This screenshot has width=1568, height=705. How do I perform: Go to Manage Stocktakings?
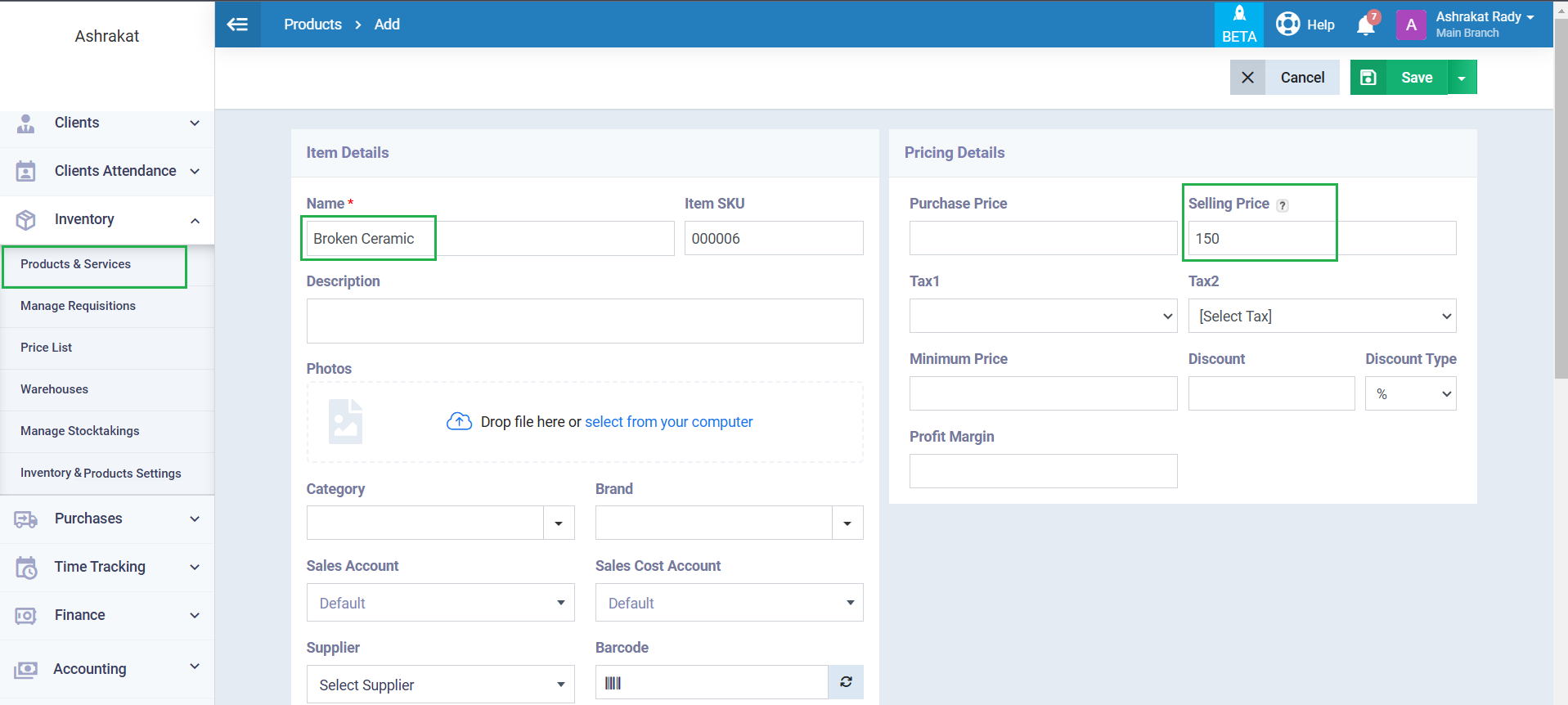tap(79, 431)
